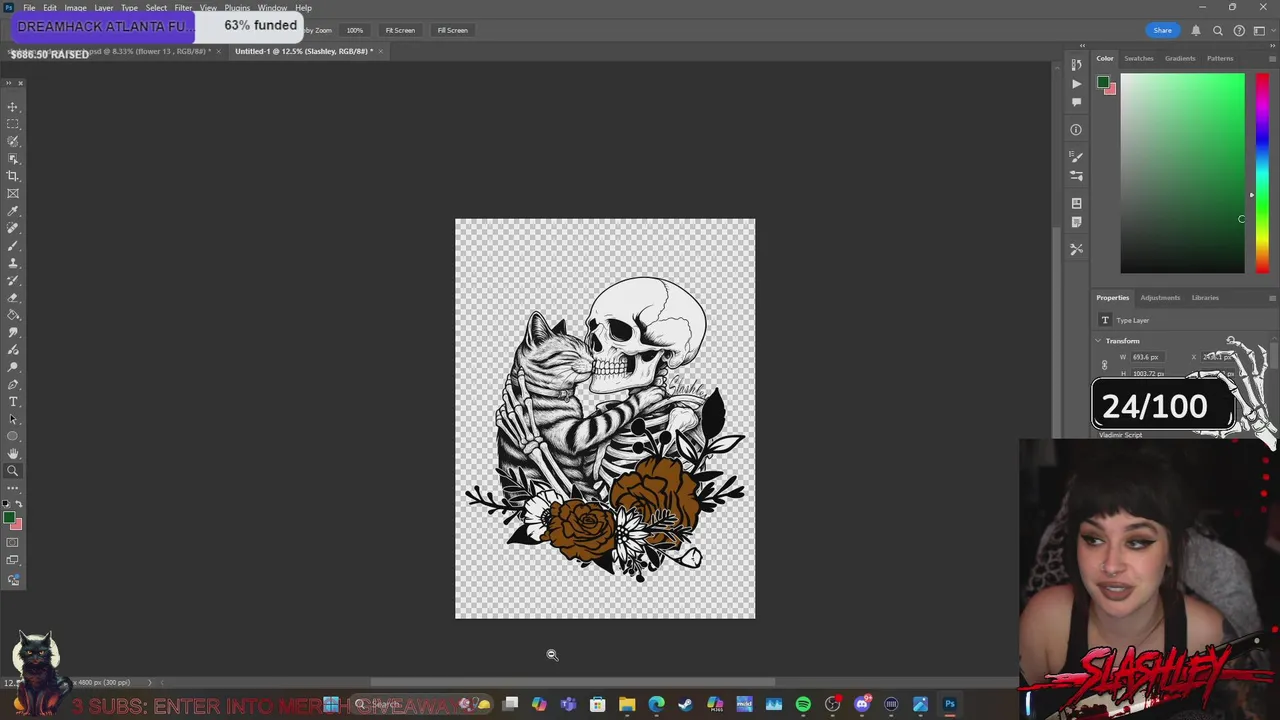
Task: Click the rainbow hue slider strip
Action: [1262, 173]
